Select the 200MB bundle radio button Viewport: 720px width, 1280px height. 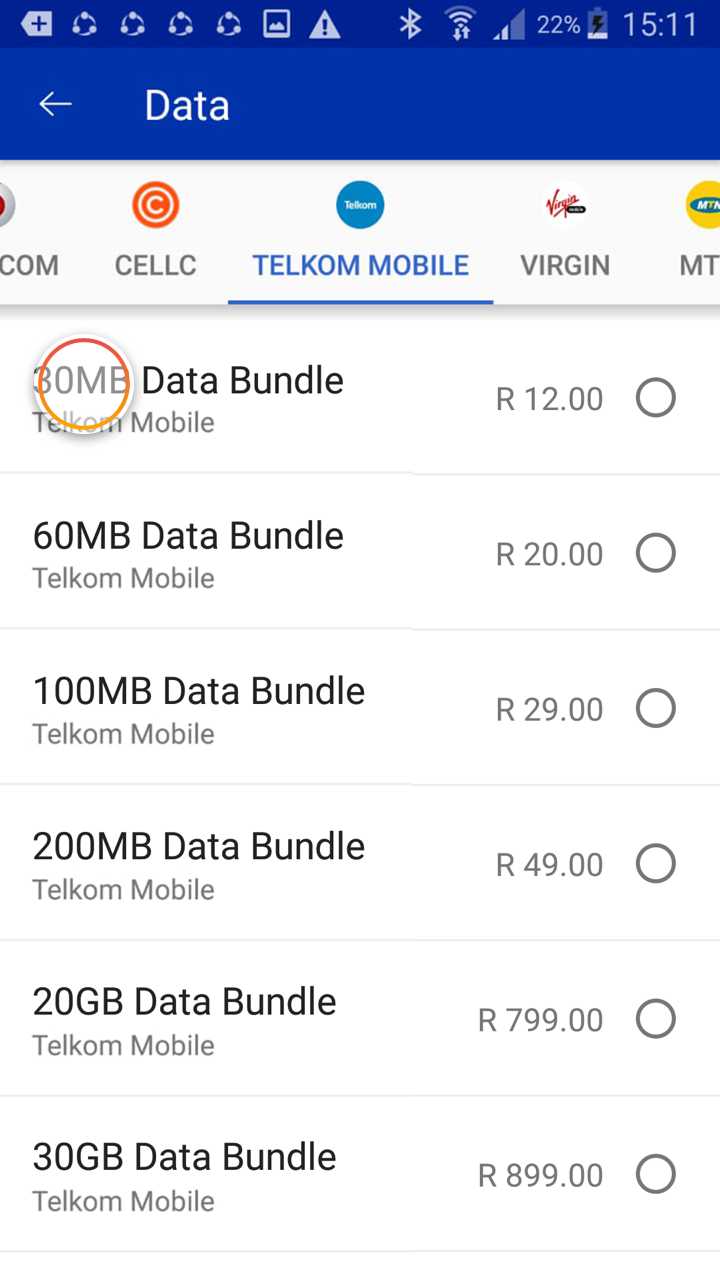click(656, 864)
